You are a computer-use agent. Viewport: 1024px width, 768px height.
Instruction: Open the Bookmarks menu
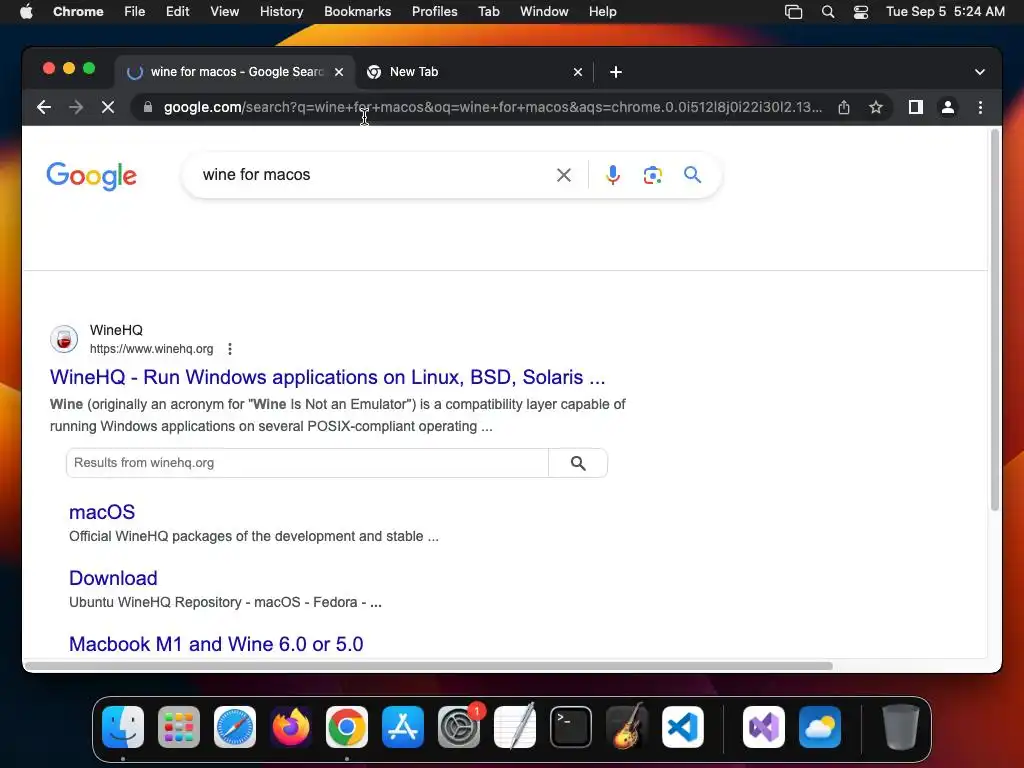pyautogui.click(x=357, y=12)
